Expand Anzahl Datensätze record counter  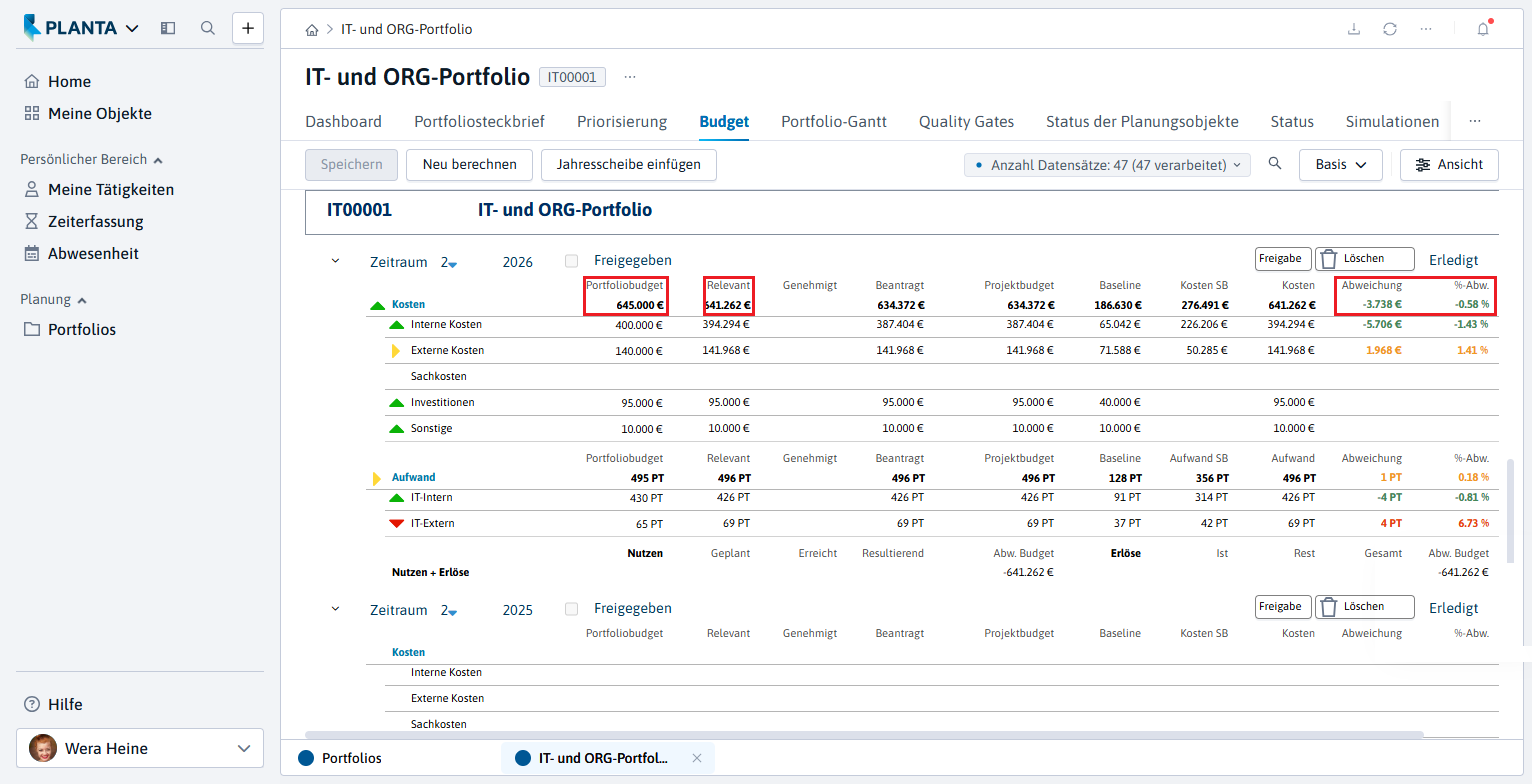click(1108, 165)
